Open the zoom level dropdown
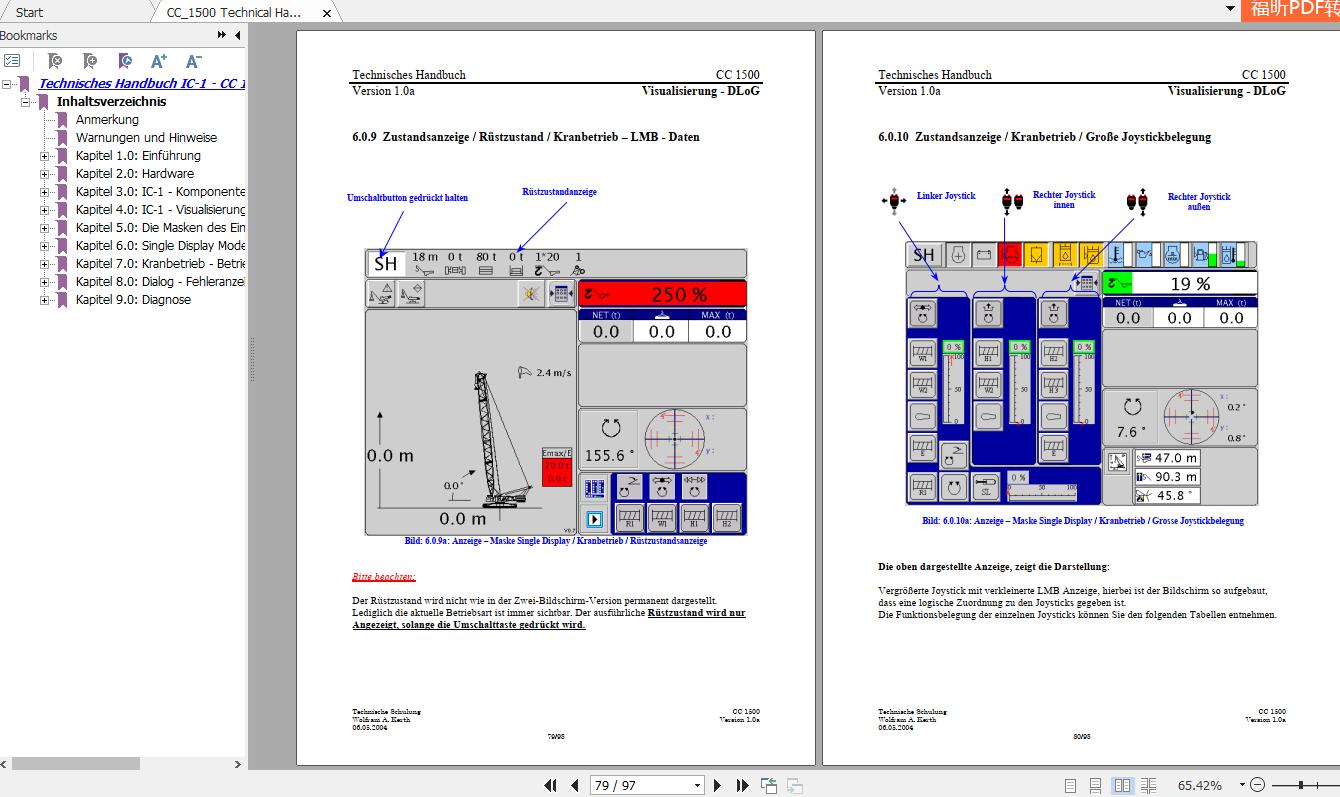 [1240, 784]
